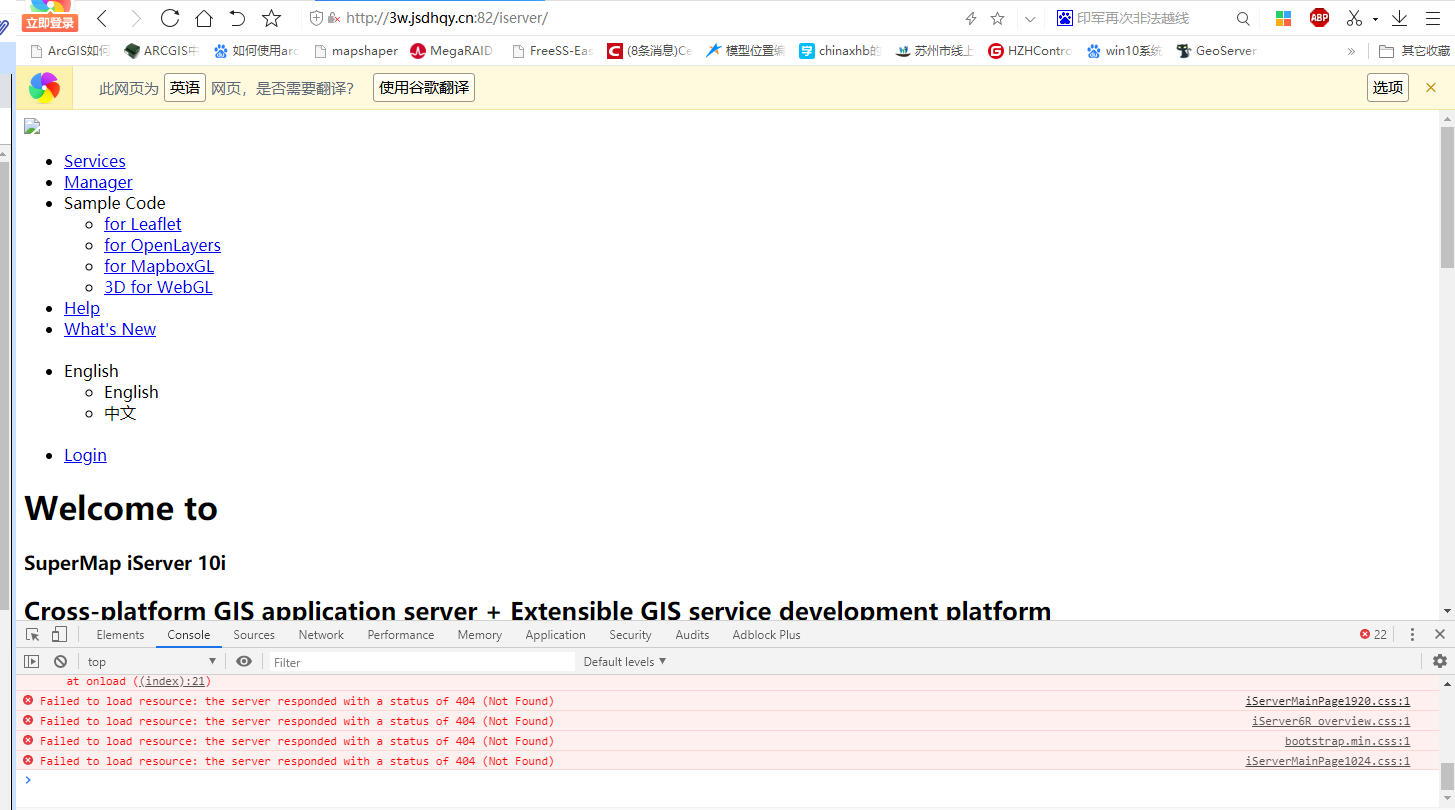Switch to the Network tab
Image resolution: width=1455 pixels, height=810 pixels.
pyautogui.click(x=321, y=635)
